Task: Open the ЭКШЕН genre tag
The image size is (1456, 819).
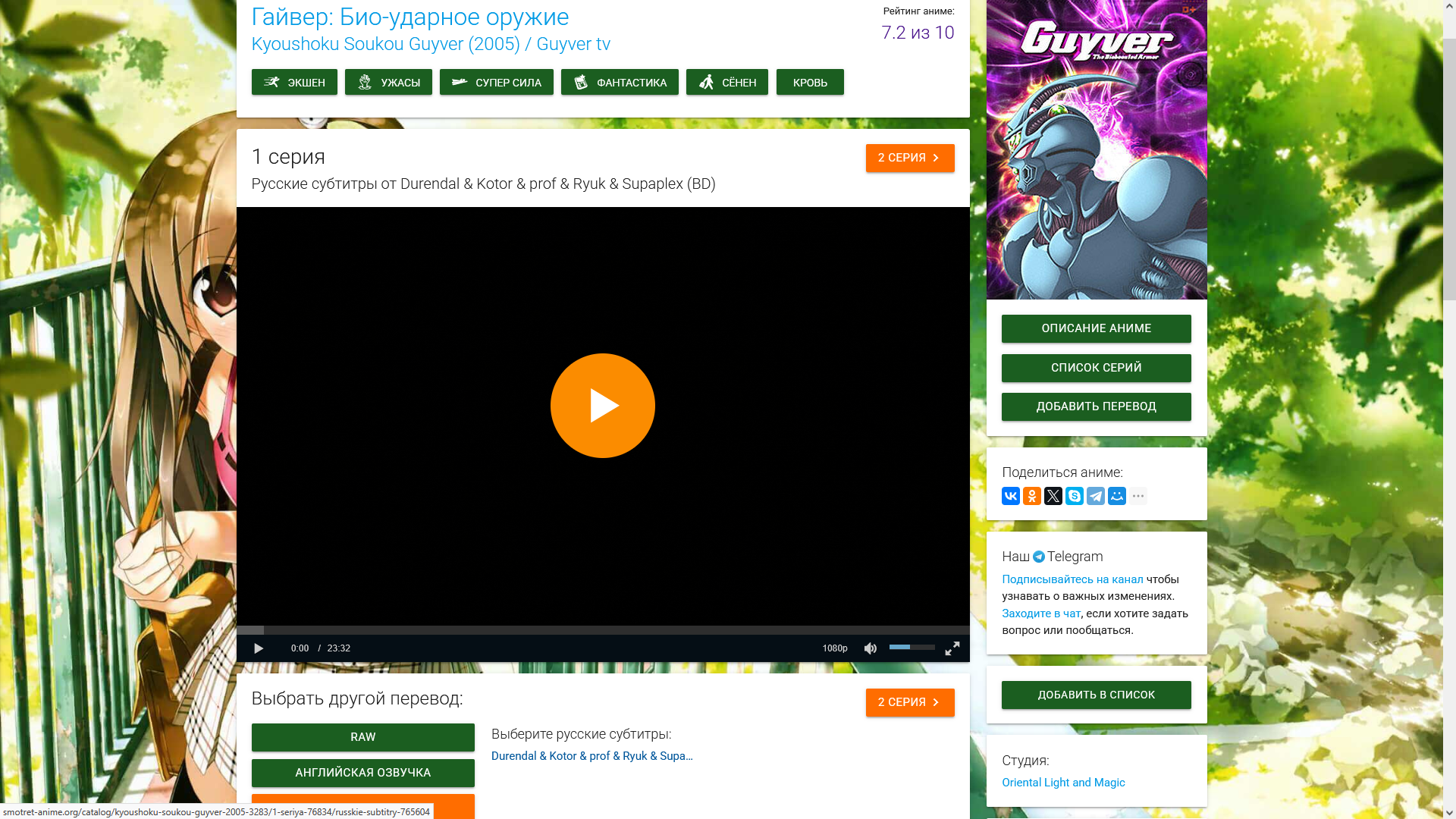Action: coord(294,82)
